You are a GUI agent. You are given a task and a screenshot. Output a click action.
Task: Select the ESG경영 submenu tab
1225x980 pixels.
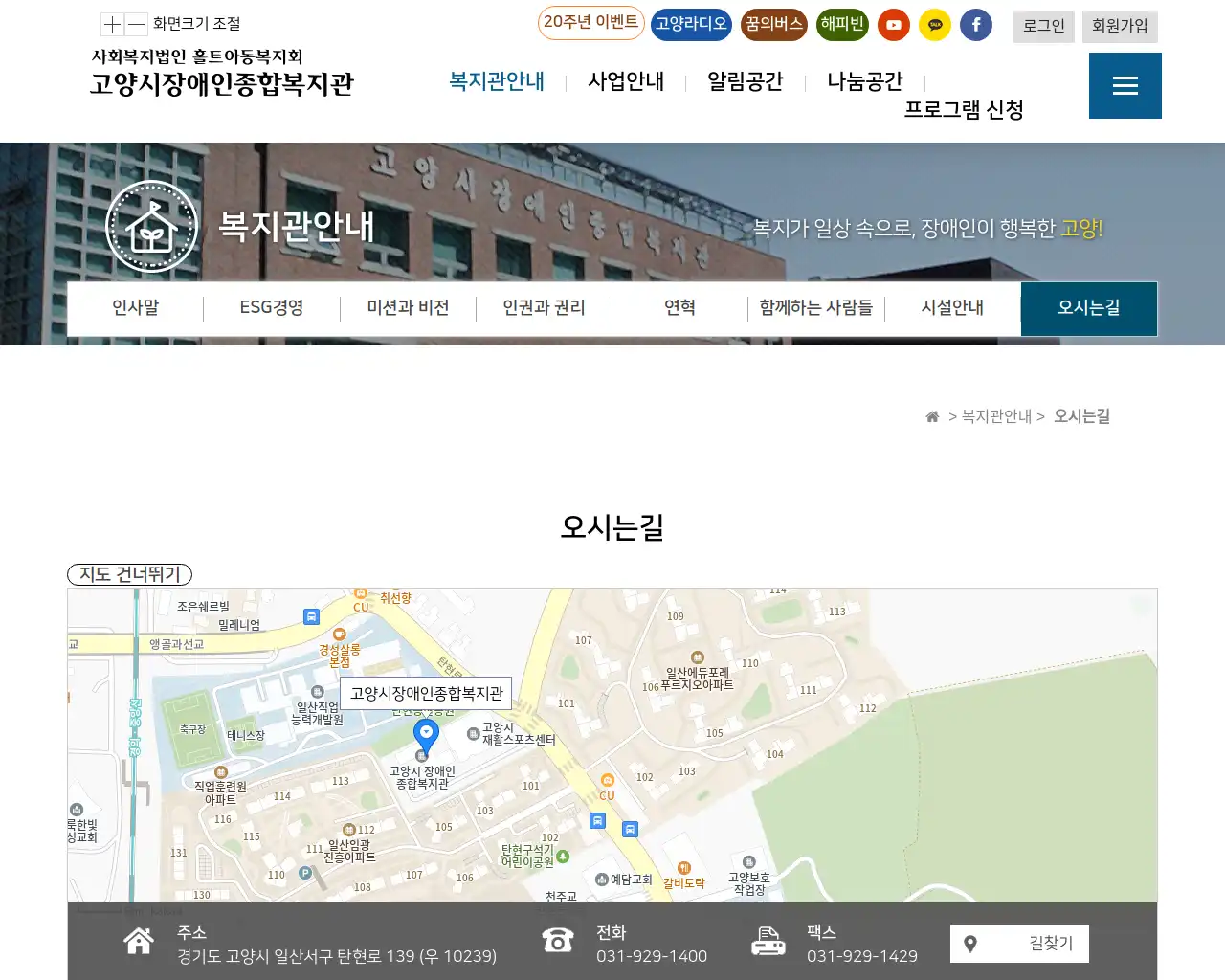(272, 308)
